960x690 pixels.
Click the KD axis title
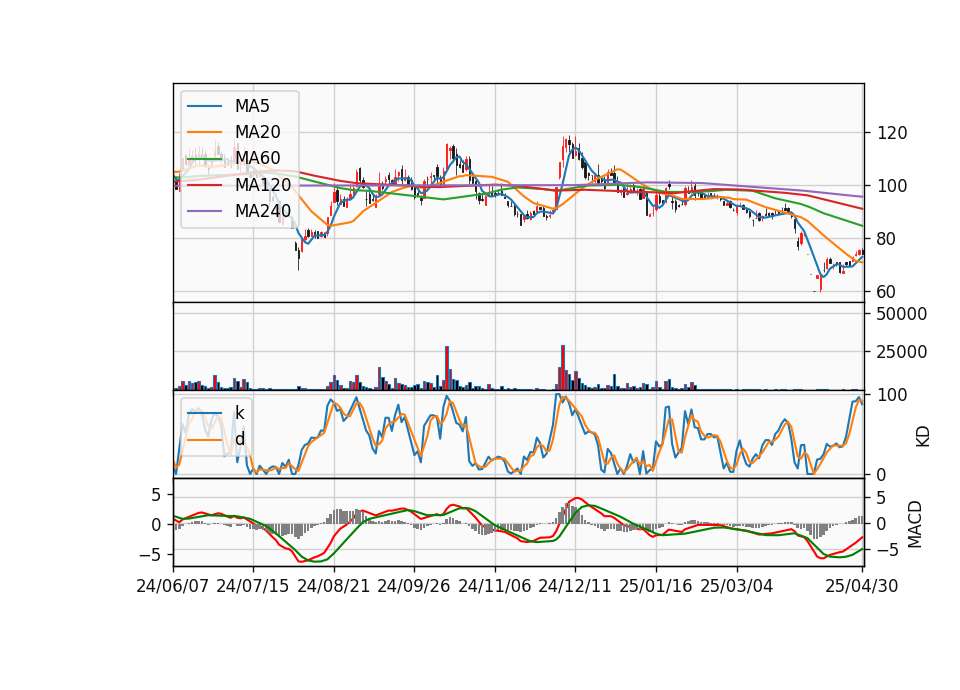click(x=923, y=436)
